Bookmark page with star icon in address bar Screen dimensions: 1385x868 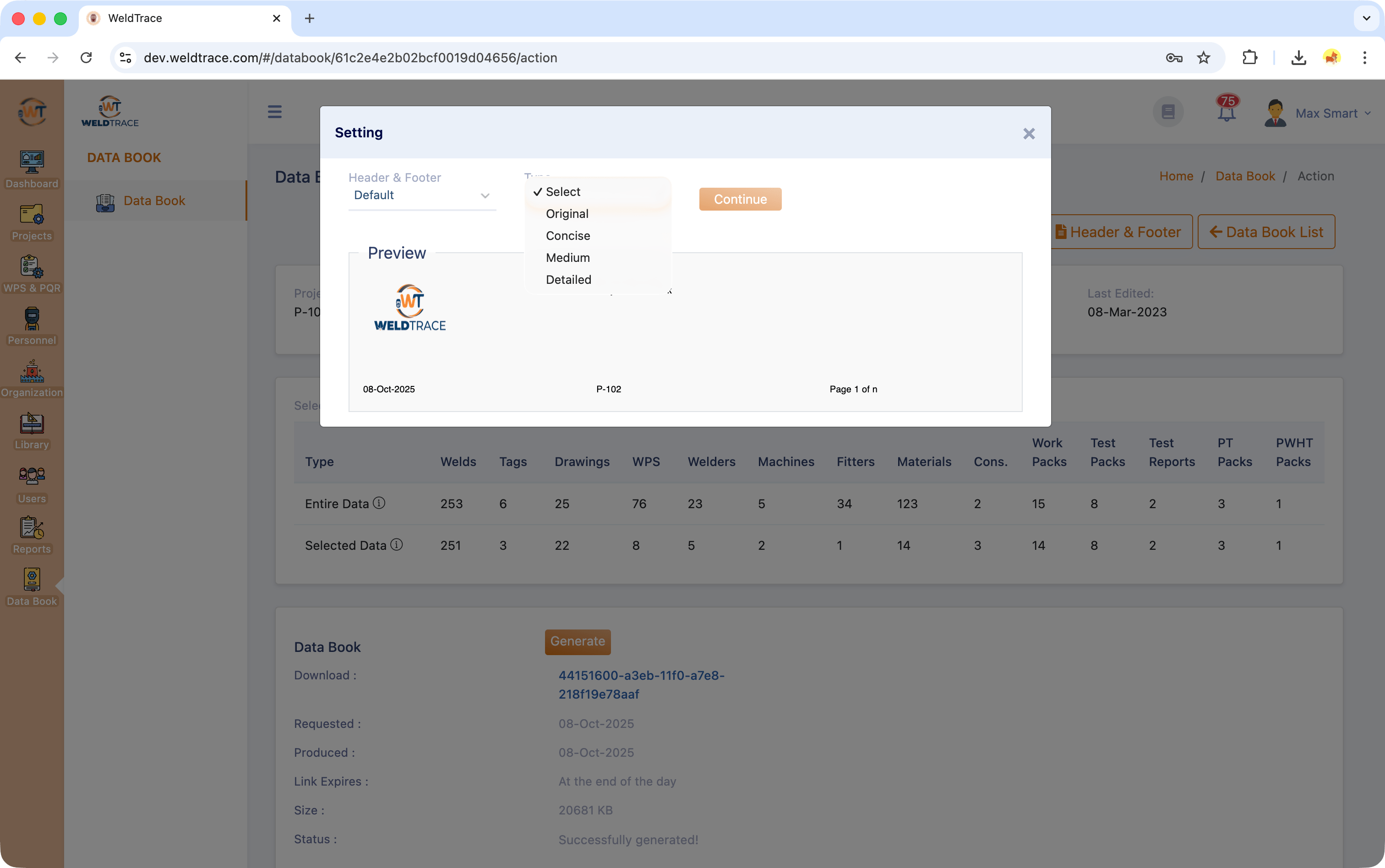[x=1204, y=57]
